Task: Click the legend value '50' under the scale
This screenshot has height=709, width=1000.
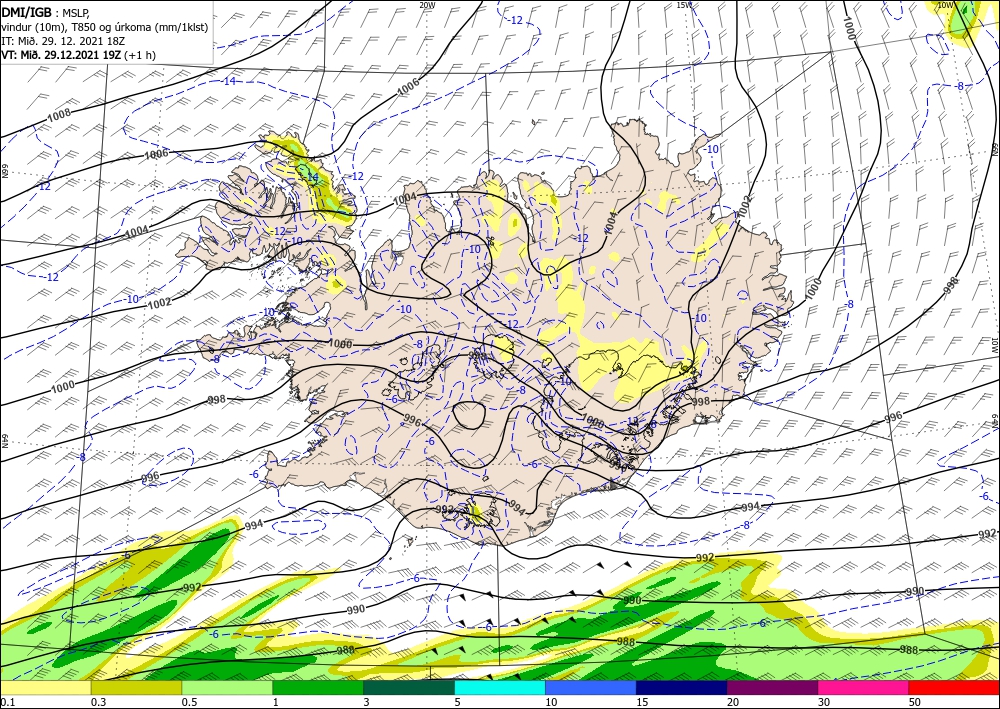Action: click(915, 702)
